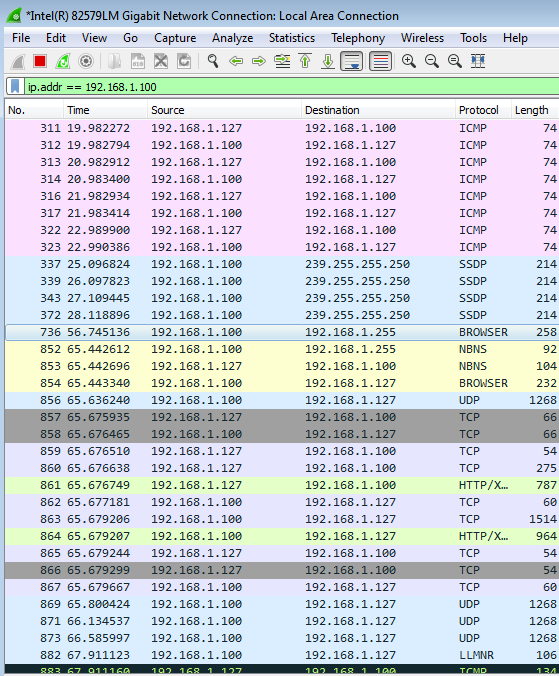
Task: Click the find packet magnifier icon
Action: coord(213,61)
